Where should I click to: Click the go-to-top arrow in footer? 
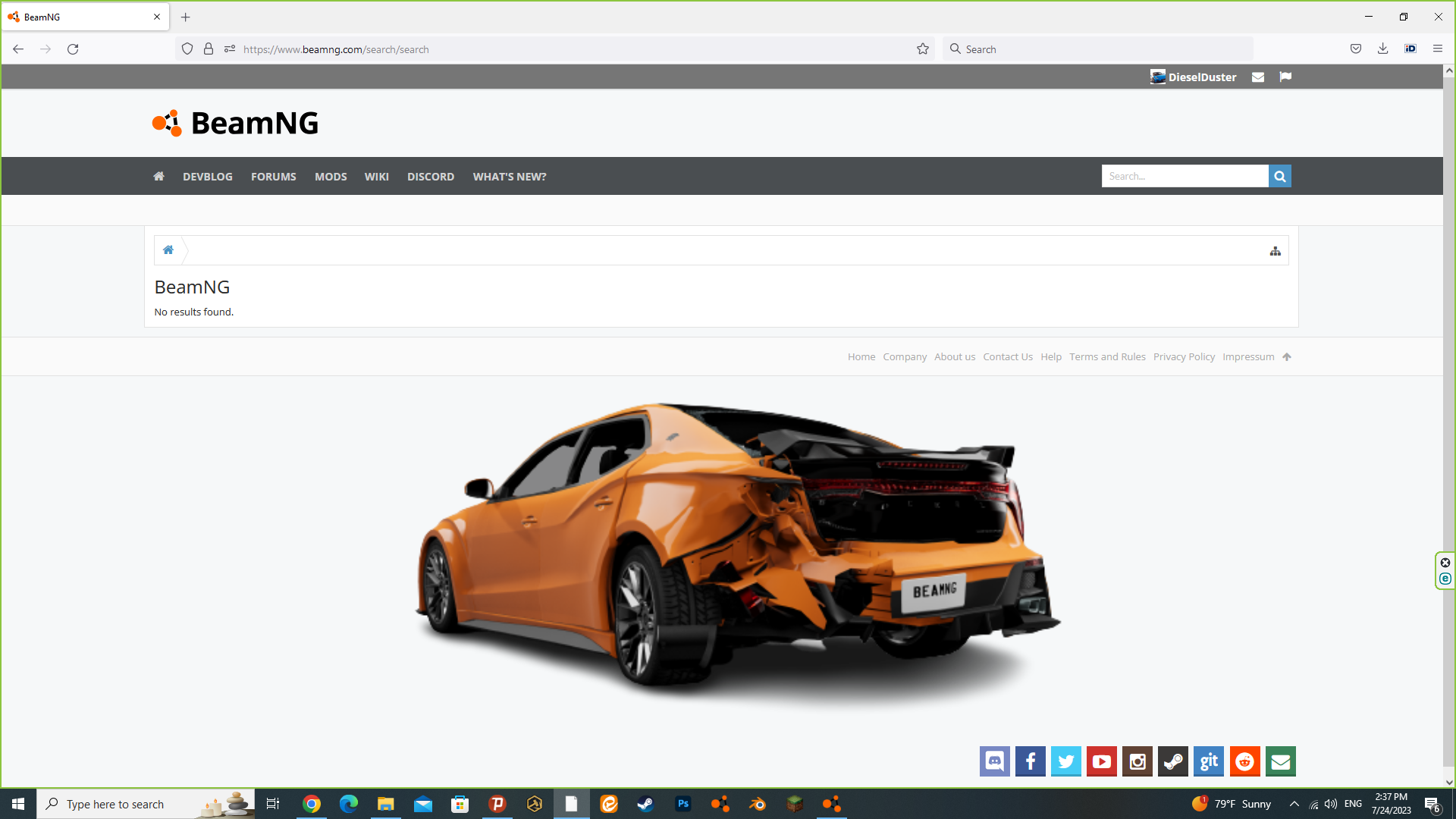tap(1286, 356)
